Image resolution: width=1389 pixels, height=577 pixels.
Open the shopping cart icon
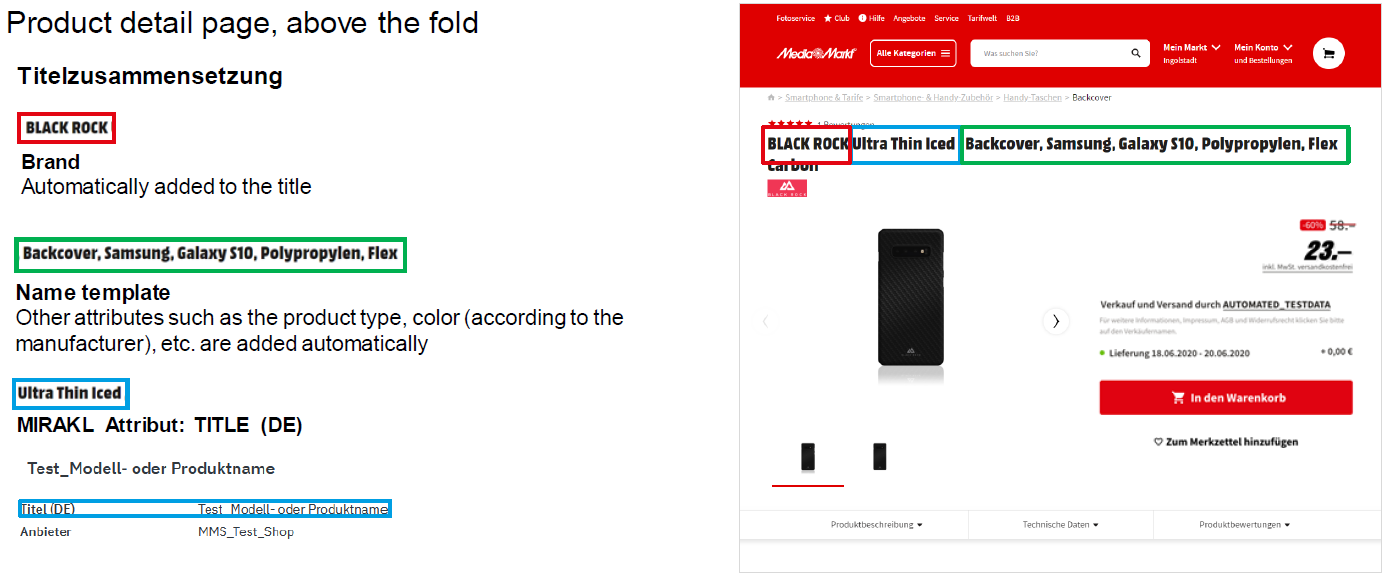coord(1329,54)
